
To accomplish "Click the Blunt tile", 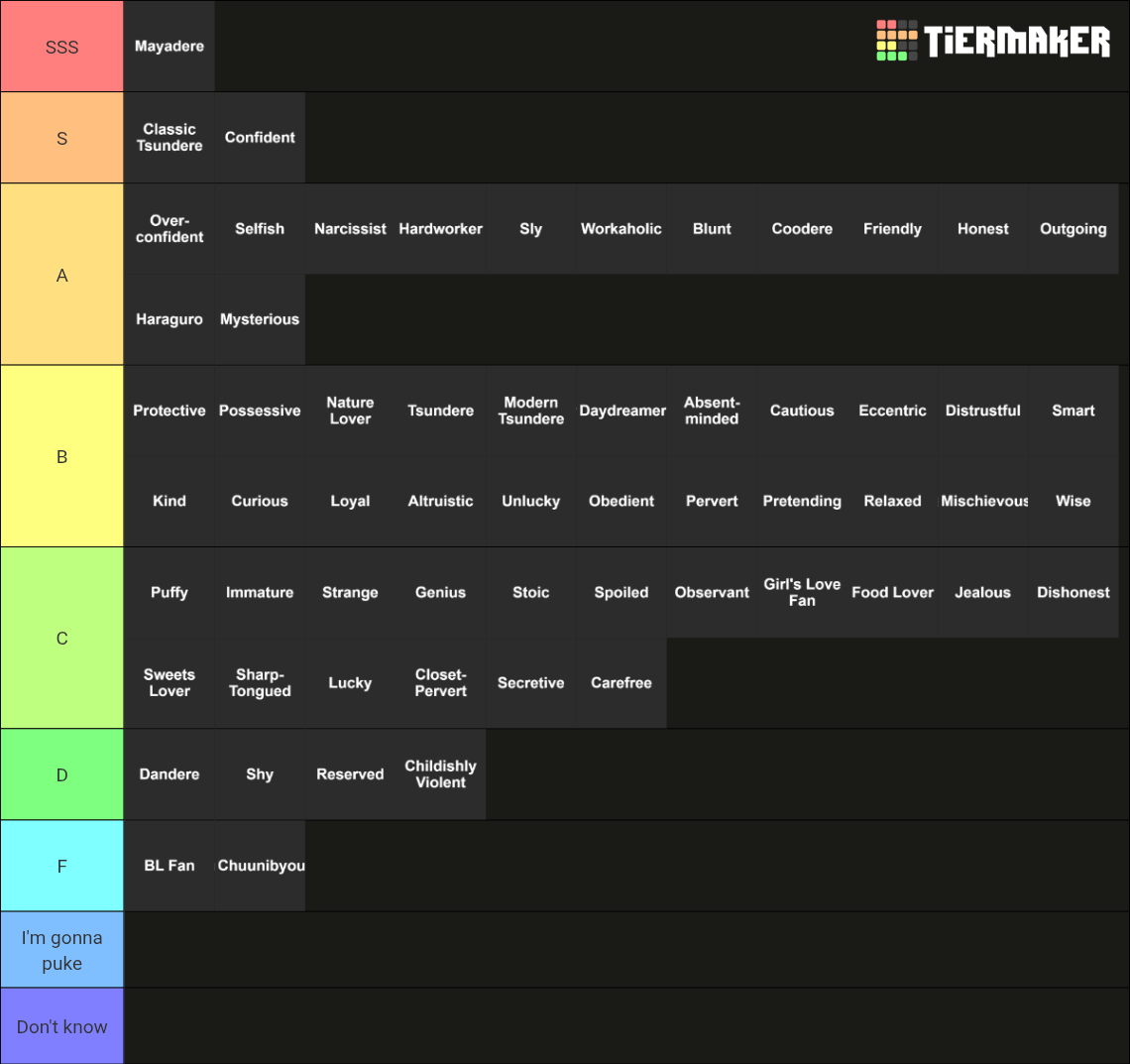I will coord(712,228).
